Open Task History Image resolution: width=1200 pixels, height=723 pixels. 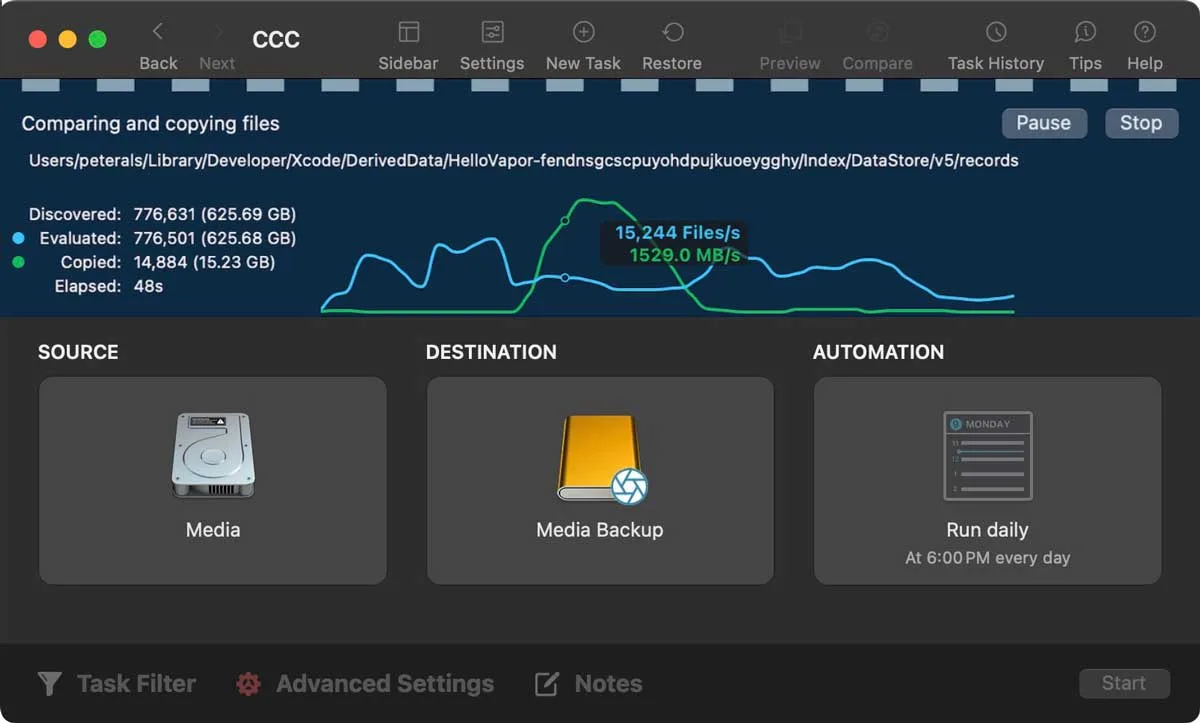click(x=996, y=46)
